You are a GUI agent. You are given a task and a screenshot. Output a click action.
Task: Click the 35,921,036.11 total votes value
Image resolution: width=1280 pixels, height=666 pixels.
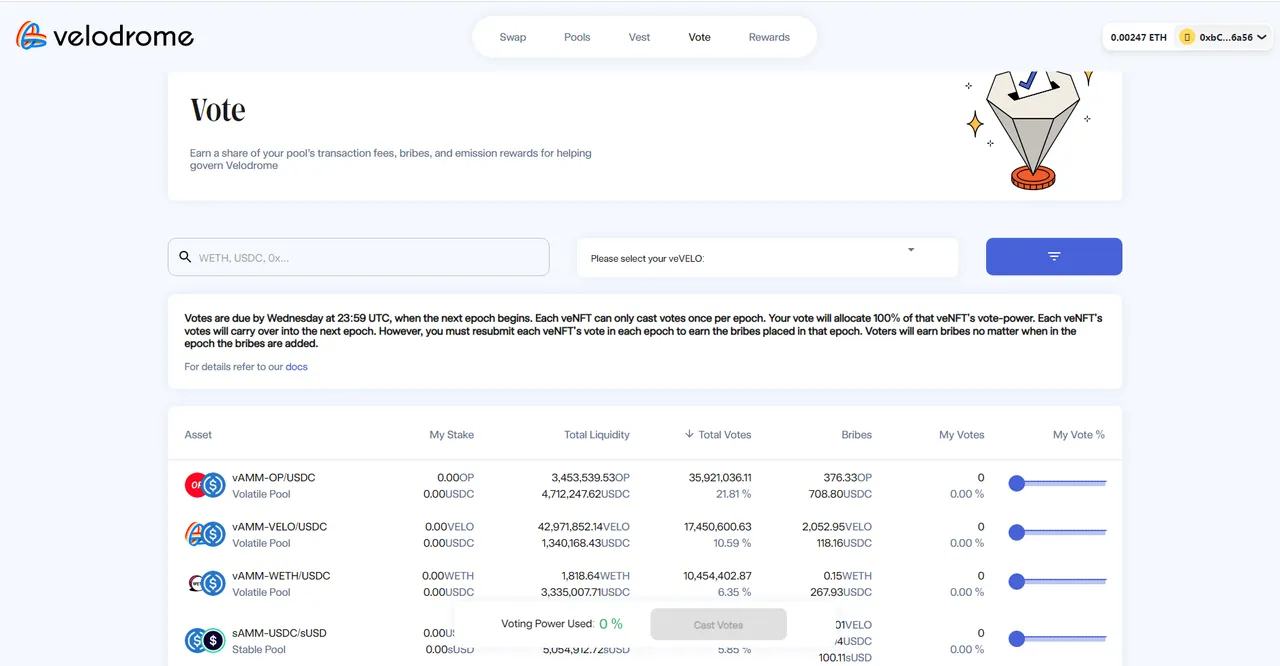tap(721, 478)
